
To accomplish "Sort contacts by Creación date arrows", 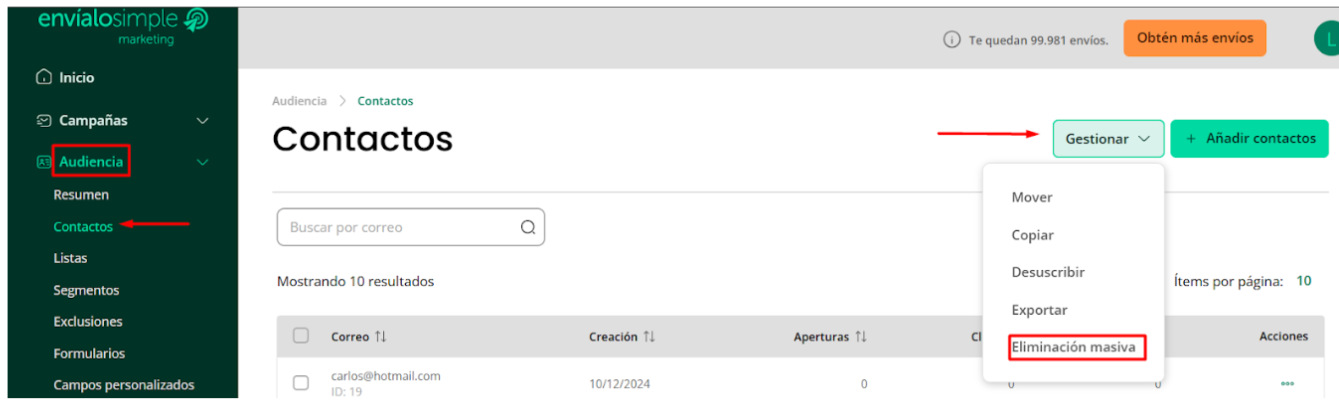I will pyautogui.click(x=649, y=337).
